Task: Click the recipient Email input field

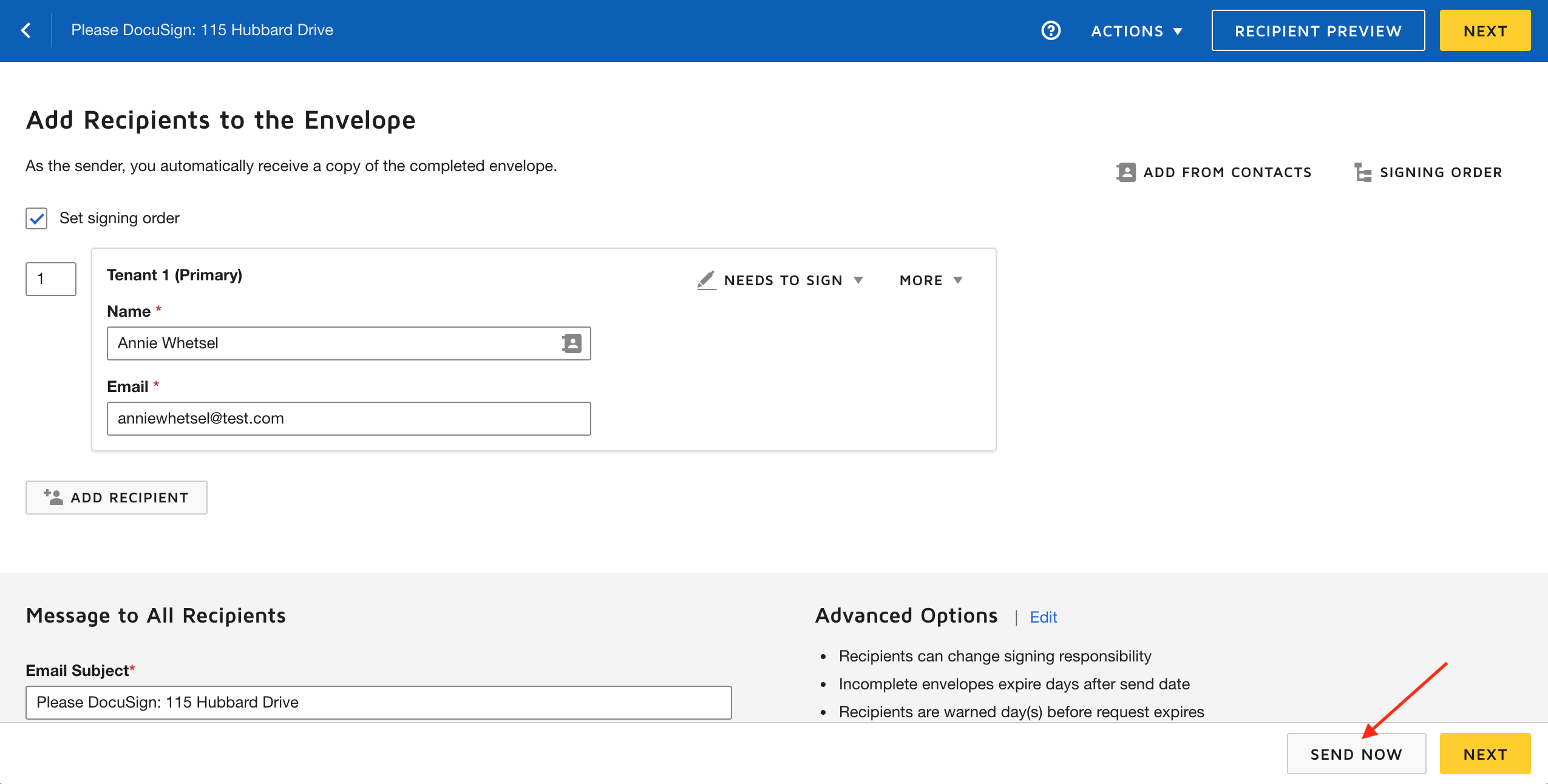Action: pos(348,419)
